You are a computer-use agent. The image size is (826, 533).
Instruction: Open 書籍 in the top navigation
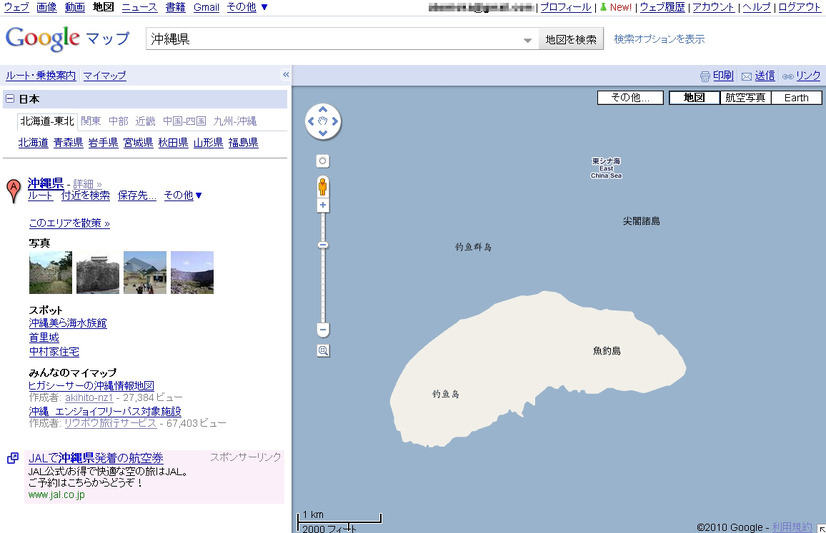coord(175,7)
